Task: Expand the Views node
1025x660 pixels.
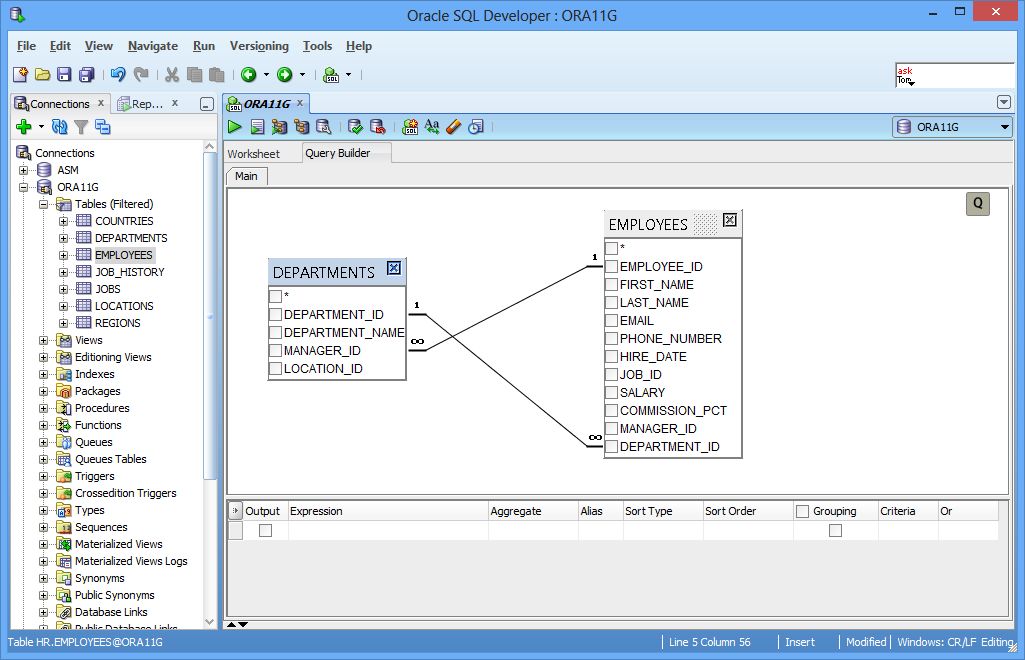Action: point(43,340)
